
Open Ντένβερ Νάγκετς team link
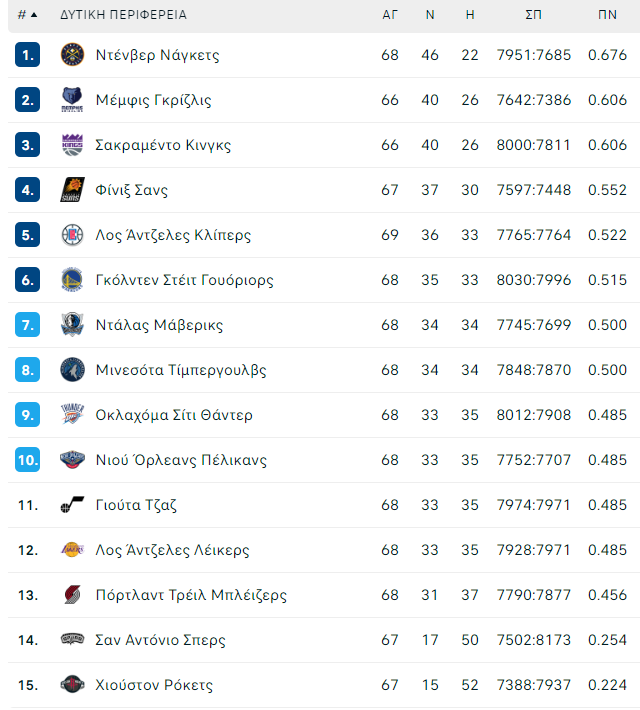[157, 55]
